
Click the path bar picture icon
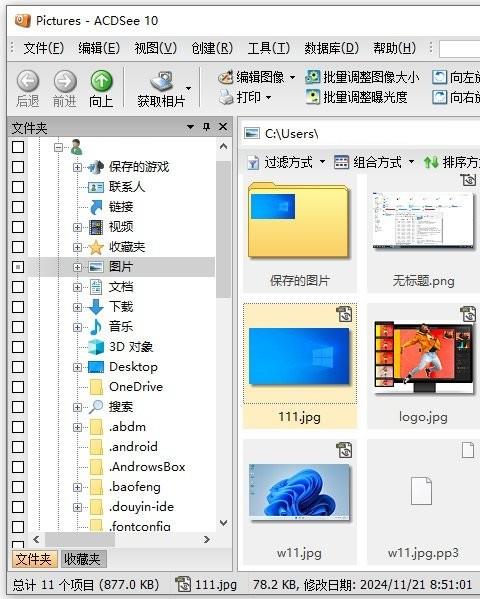click(x=252, y=134)
